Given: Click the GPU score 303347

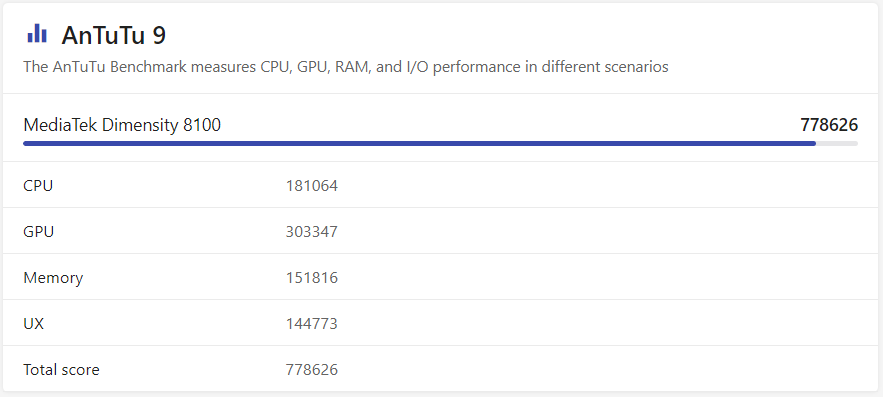Looking at the screenshot, I should click(311, 231).
